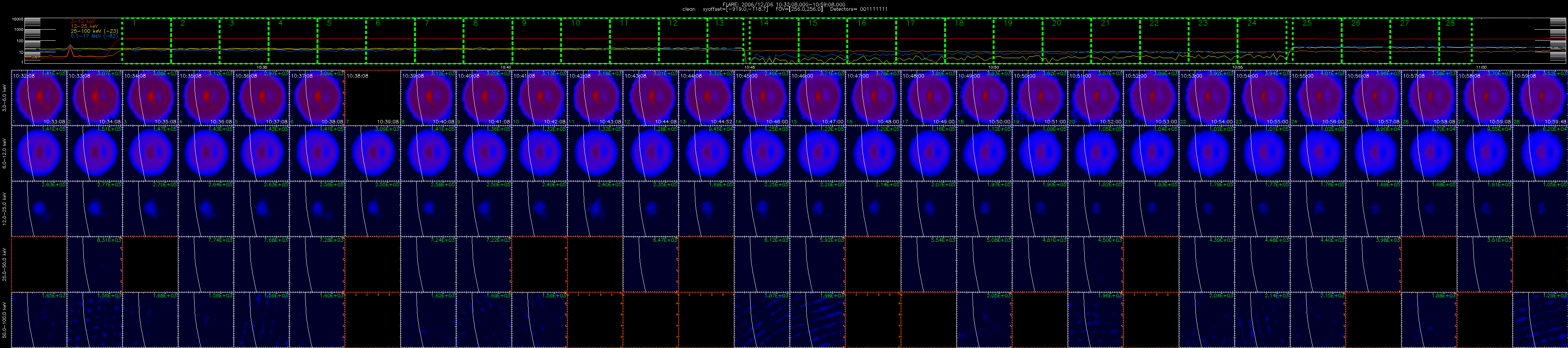
Task: Select time interval box 12 in light curve
Action: (683, 40)
